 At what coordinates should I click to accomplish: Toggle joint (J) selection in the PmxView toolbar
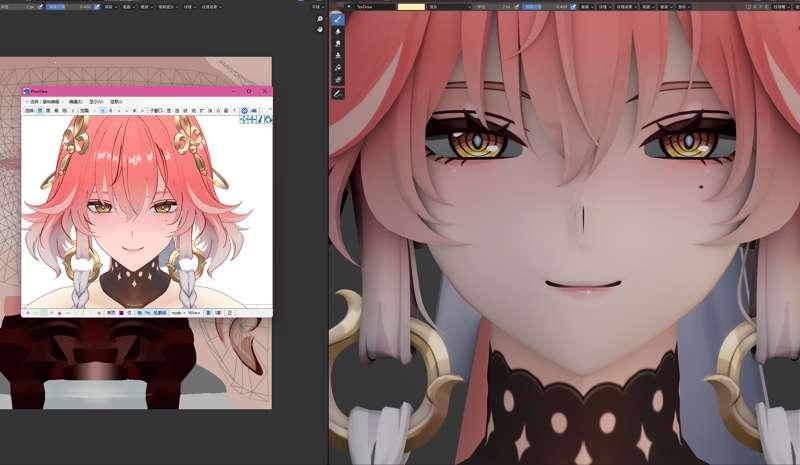(x=73, y=111)
